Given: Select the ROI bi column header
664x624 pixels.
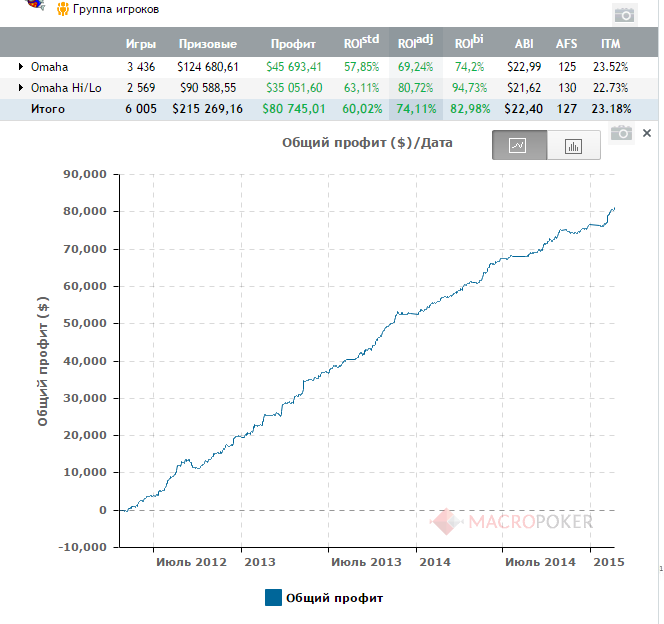Looking at the screenshot, I should [x=469, y=42].
